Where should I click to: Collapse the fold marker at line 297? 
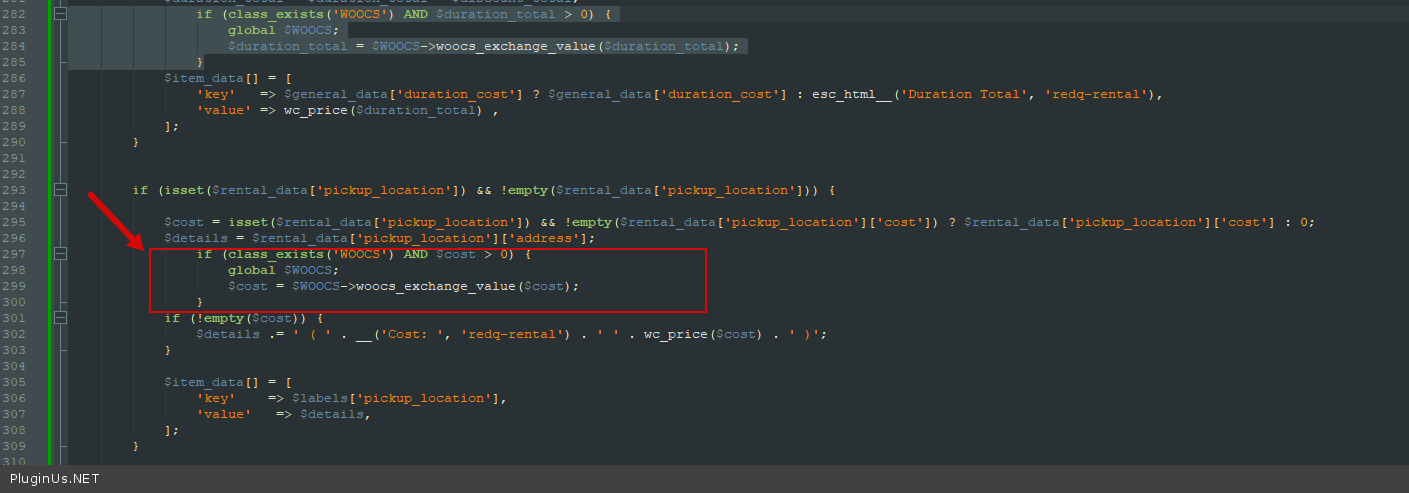tap(60, 254)
